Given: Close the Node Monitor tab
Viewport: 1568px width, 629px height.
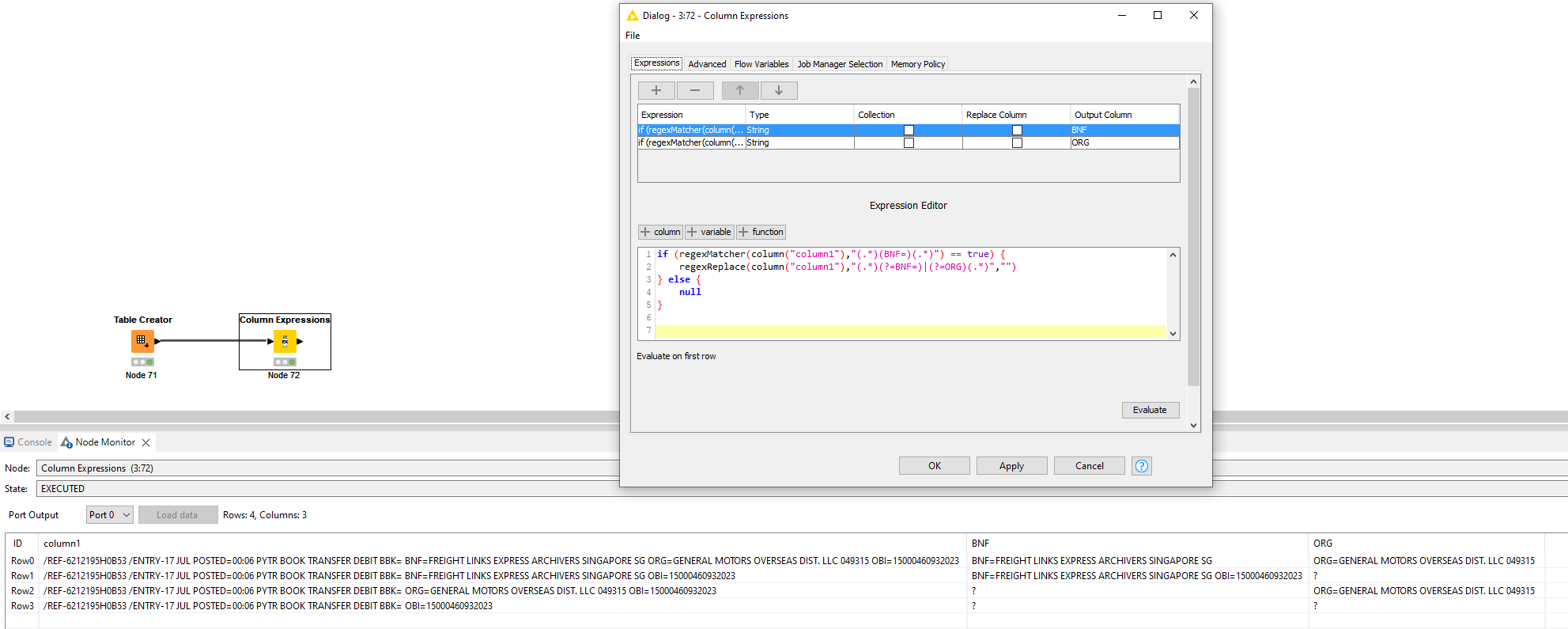Looking at the screenshot, I should [x=146, y=442].
